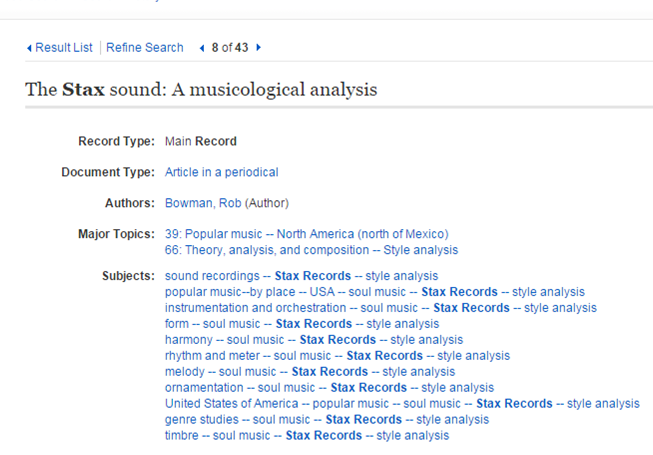Open author Bowman, Rob link
Image resolution: width=653 pixels, height=455 pixels.
203,203
